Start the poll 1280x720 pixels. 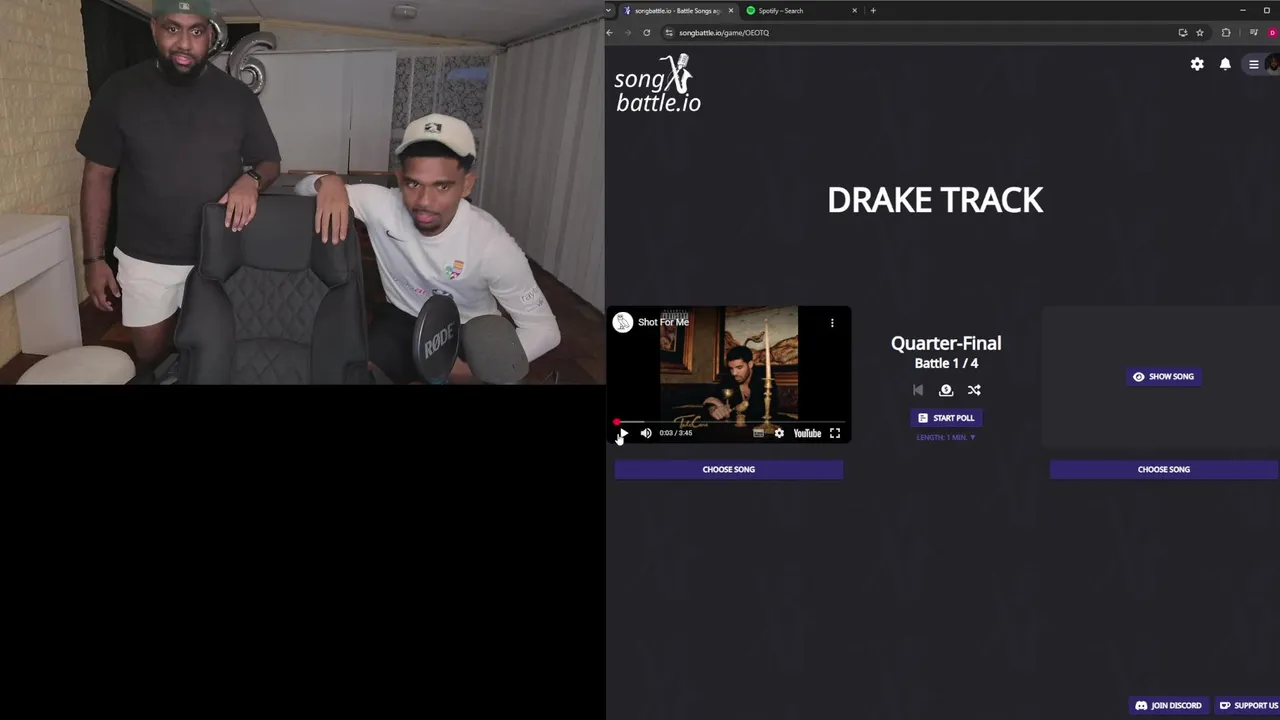pos(946,418)
